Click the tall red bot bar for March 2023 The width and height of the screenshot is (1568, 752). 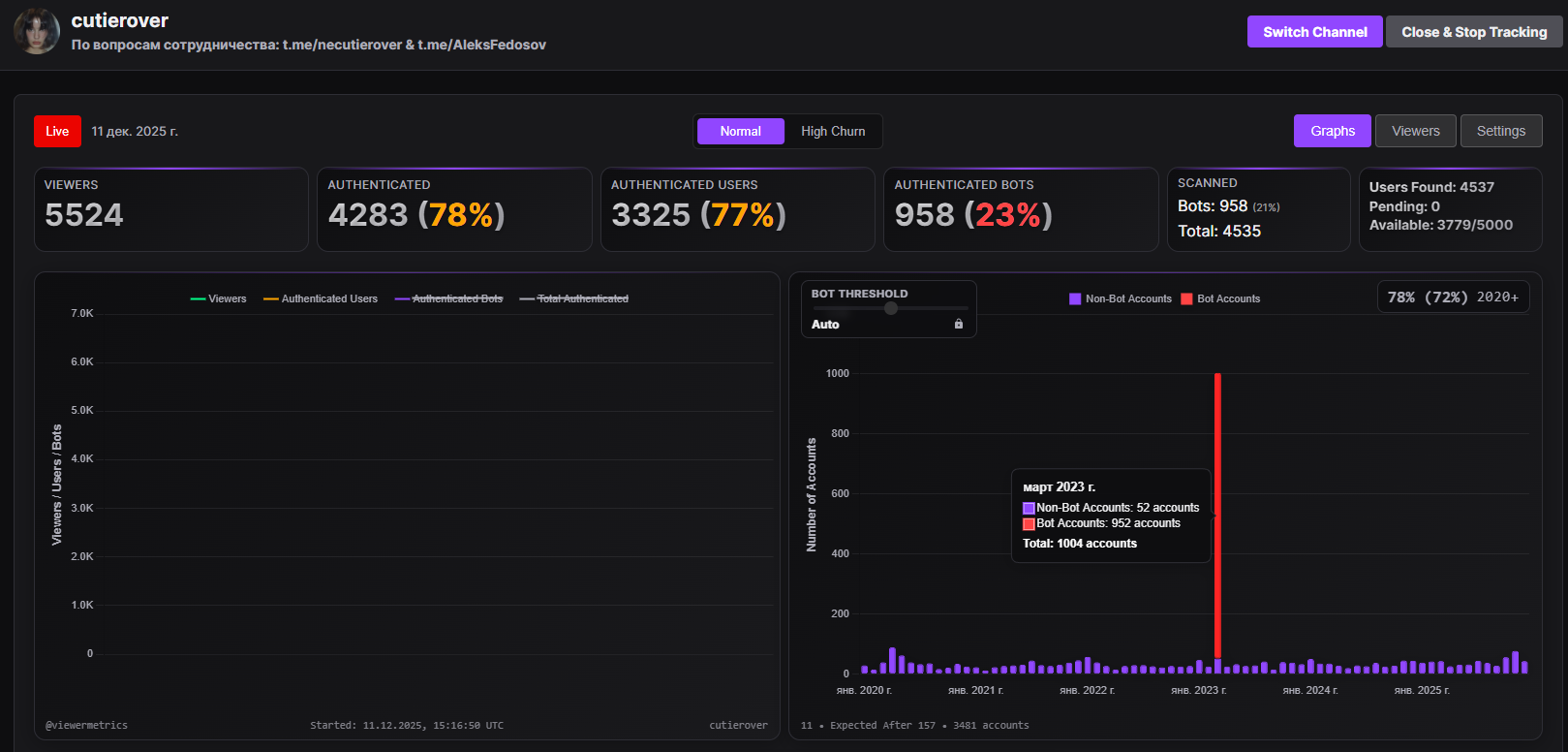pos(1217,516)
